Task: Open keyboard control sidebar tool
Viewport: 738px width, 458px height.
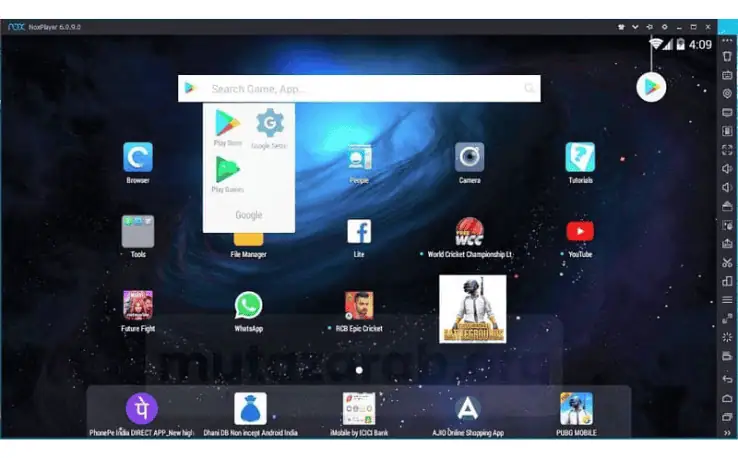Action: click(x=727, y=75)
